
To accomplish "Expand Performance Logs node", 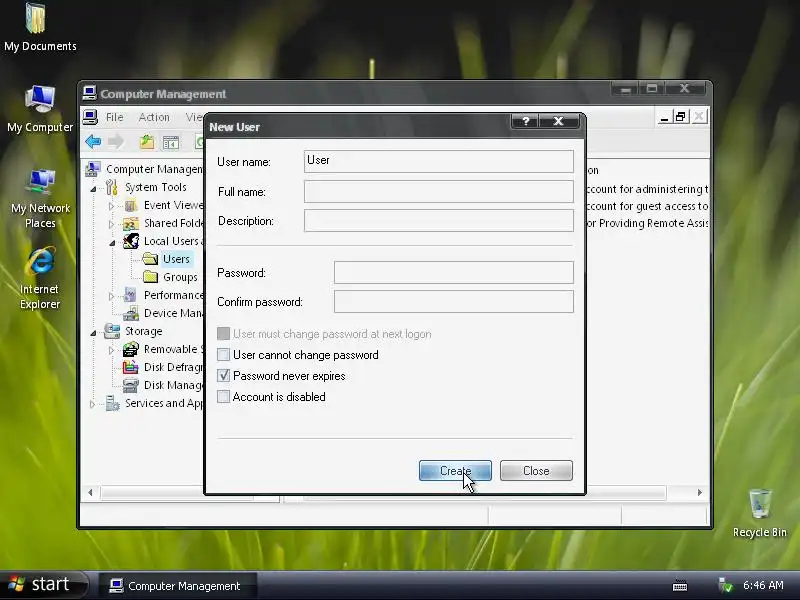I will click(x=111, y=296).
